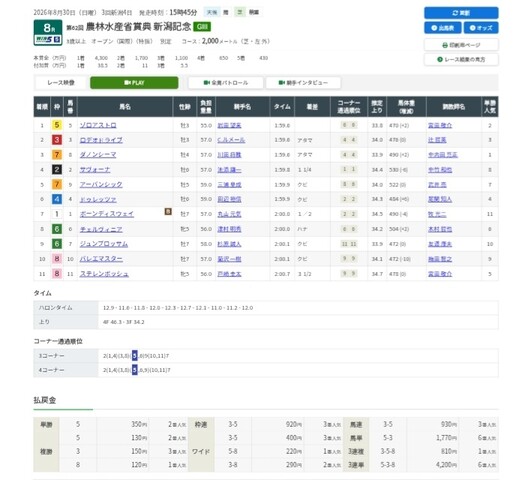Image resolution: width=532 pixels, height=480 pixels.
Task: Open horse link ジュンブロッサム
Action: (x=104, y=244)
